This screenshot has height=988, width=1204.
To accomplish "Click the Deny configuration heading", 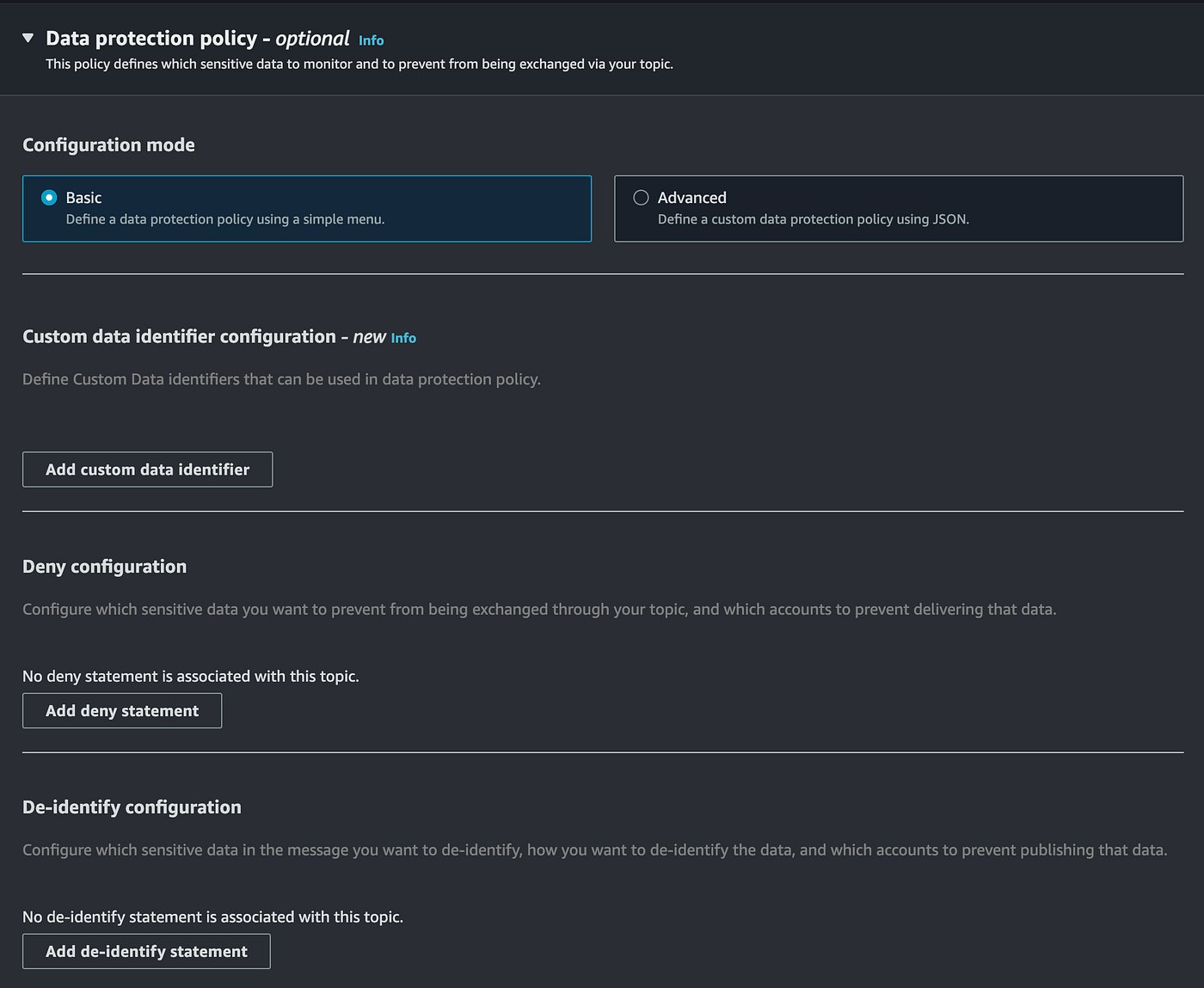I will [x=104, y=567].
